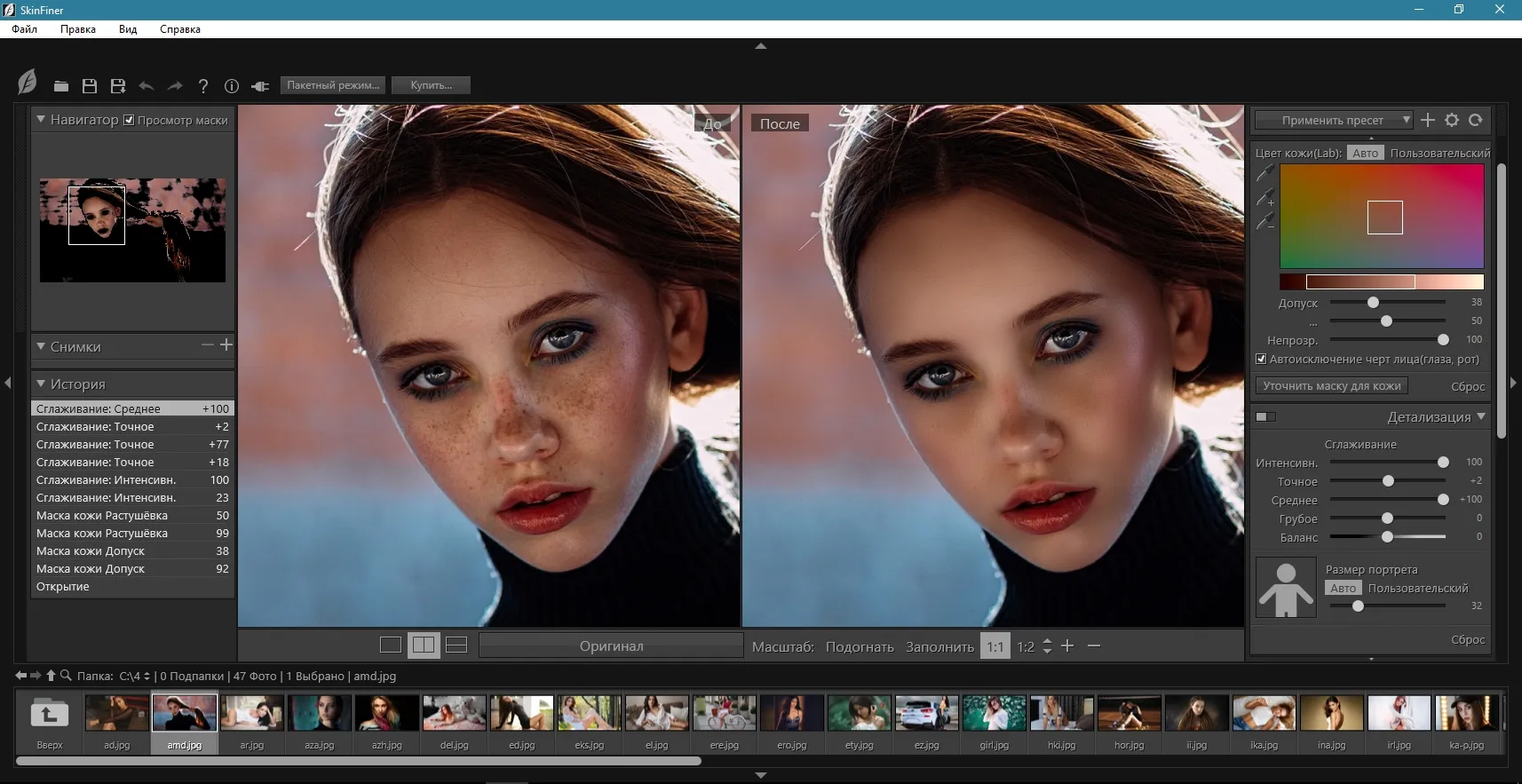Viewport: 1522px width, 784px height.
Task: Click the Допуск slider handle
Action: point(1373,302)
